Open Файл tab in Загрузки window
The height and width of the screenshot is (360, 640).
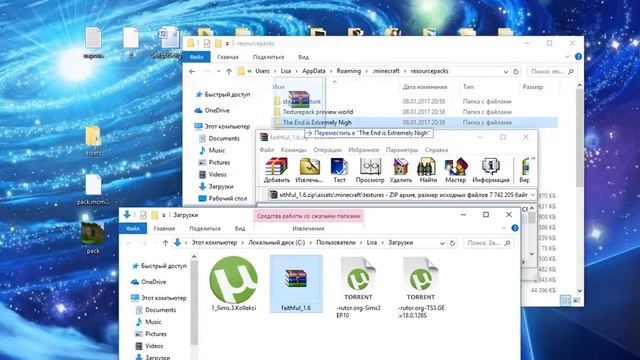pyautogui.click(x=133, y=229)
